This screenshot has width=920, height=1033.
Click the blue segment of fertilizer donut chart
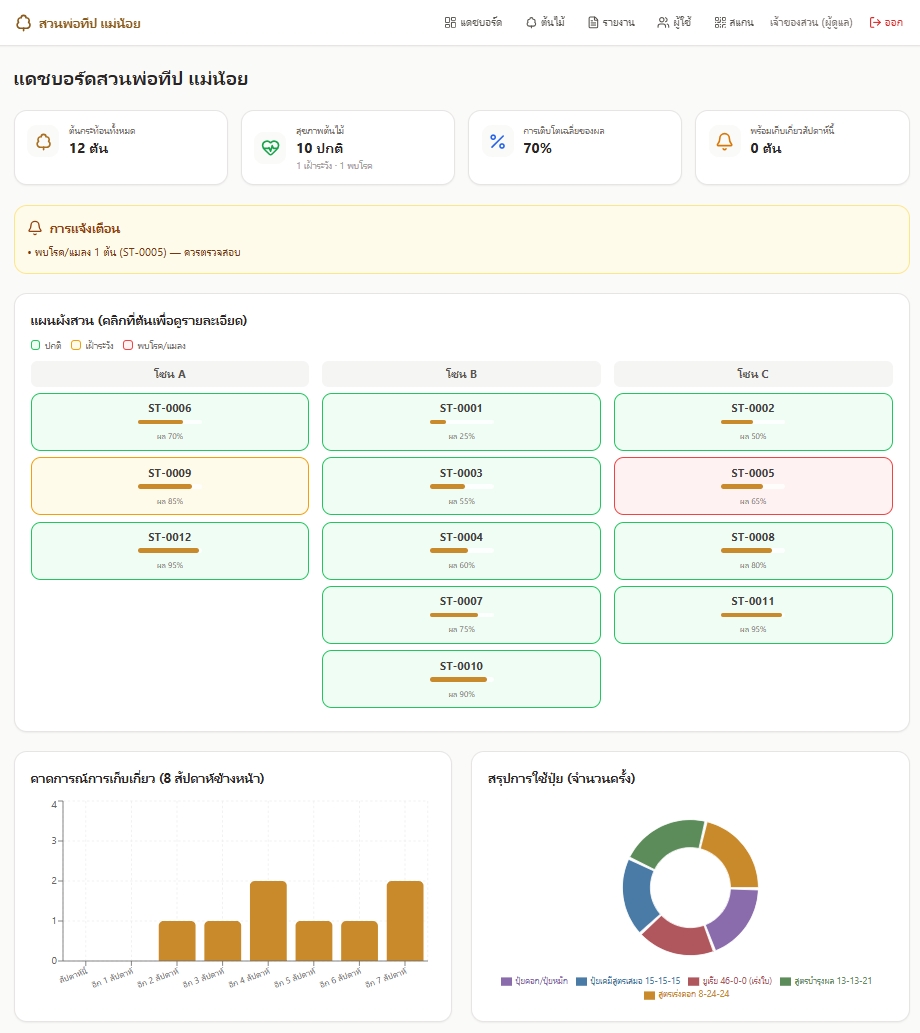(x=638, y=896)
